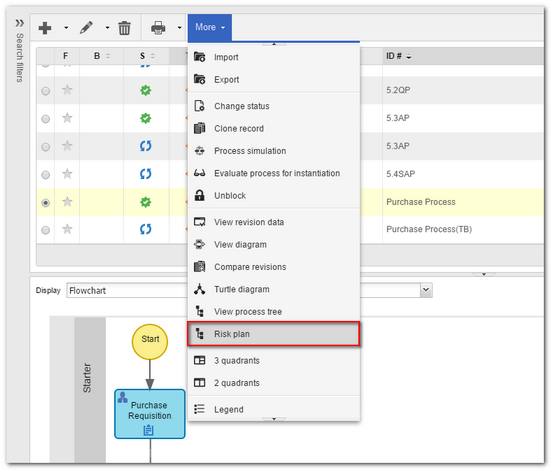551x470 pixels.
Task: Click the trash delete icon
Action: [x=124, y=28]
